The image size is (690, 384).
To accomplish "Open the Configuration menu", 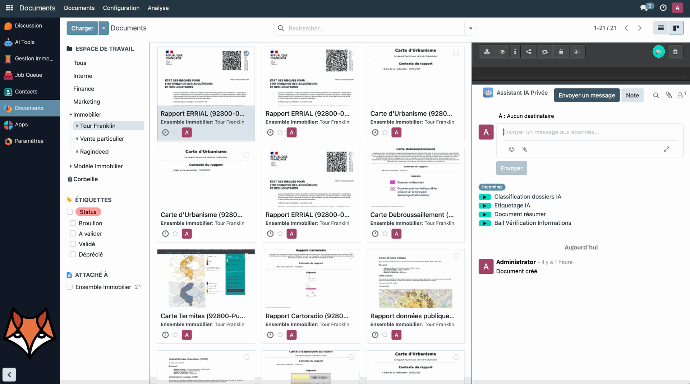I will (x=121, y=8).
